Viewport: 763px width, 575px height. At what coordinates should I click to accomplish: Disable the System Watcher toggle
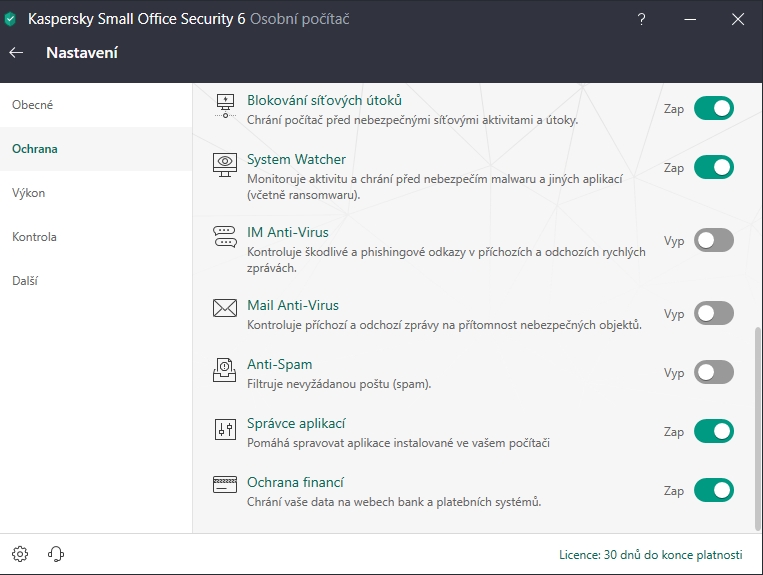tap(714, 167)
